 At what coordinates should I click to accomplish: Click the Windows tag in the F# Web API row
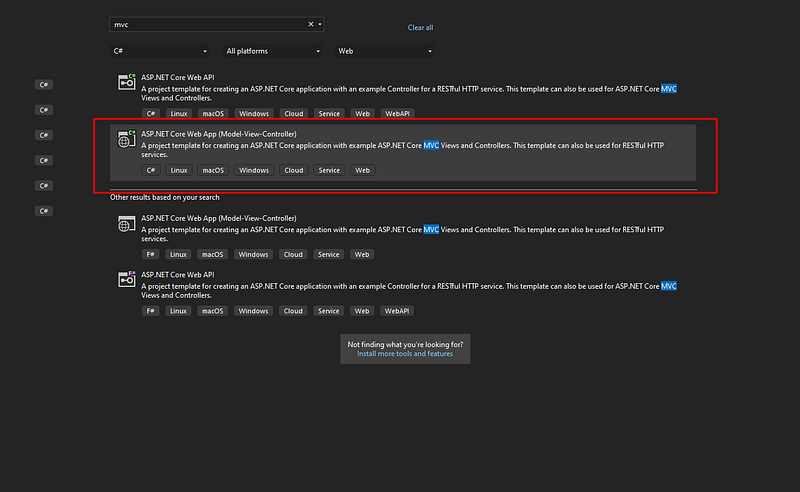253,311
